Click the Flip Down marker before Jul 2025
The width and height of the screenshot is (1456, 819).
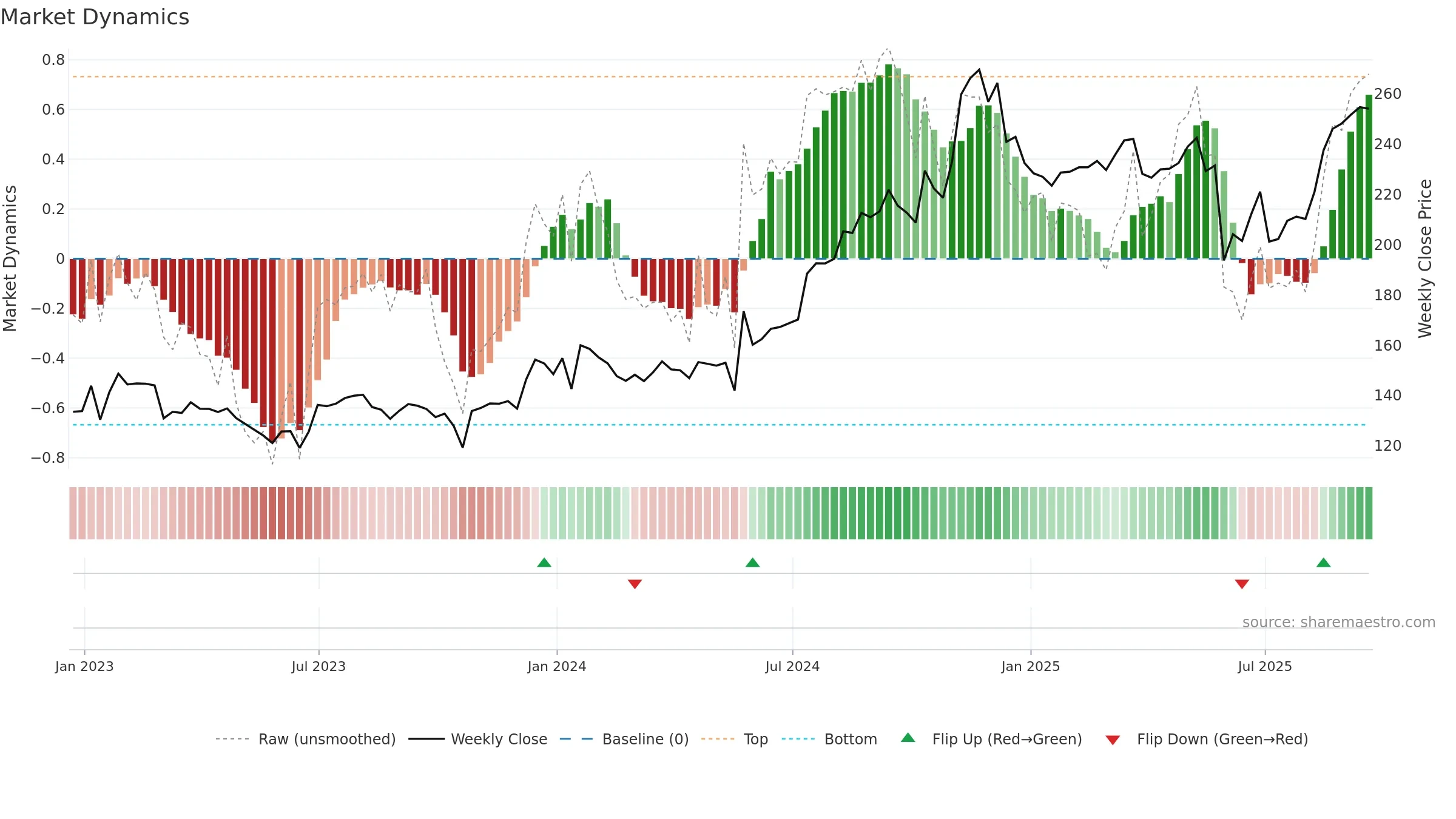coord(1242,584)
